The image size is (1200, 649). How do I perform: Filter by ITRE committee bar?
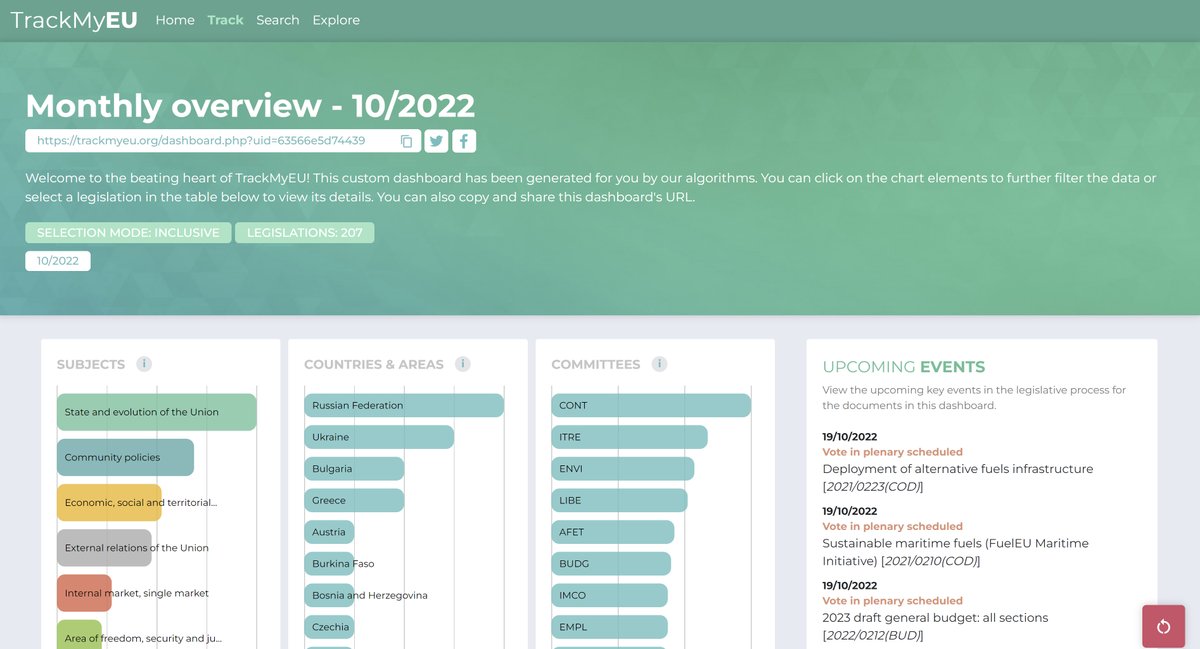coord(629,437)
